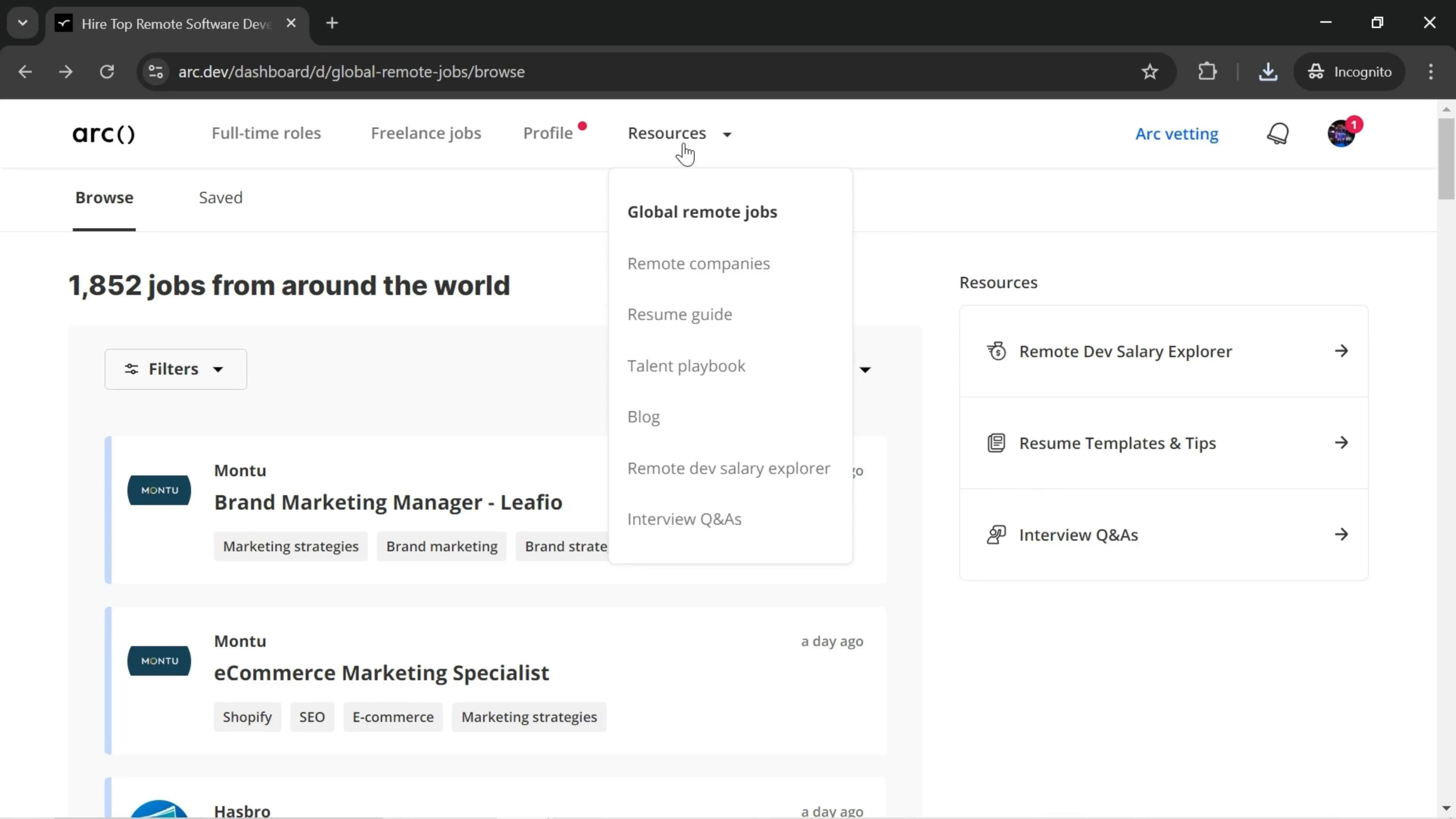Screen dimensions: 1456x819
Task: Switch to the Saved tab
Action: (220, 197)
